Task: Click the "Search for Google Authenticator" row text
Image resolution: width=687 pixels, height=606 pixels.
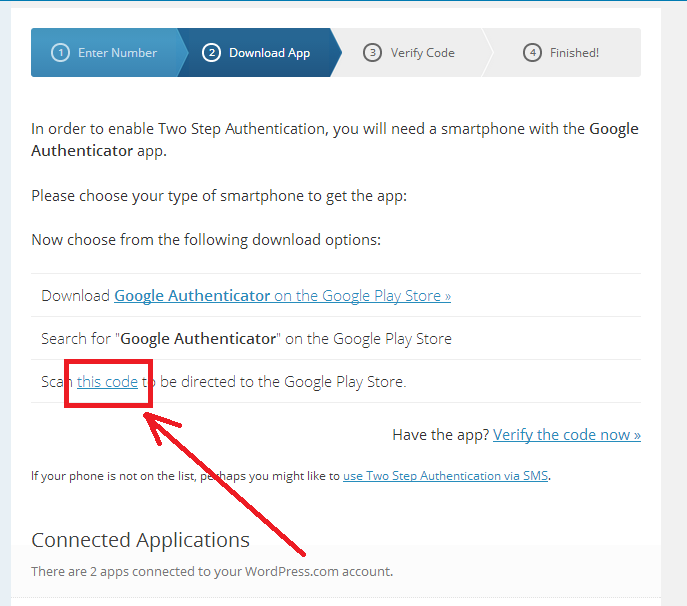Action: [246, 339]
